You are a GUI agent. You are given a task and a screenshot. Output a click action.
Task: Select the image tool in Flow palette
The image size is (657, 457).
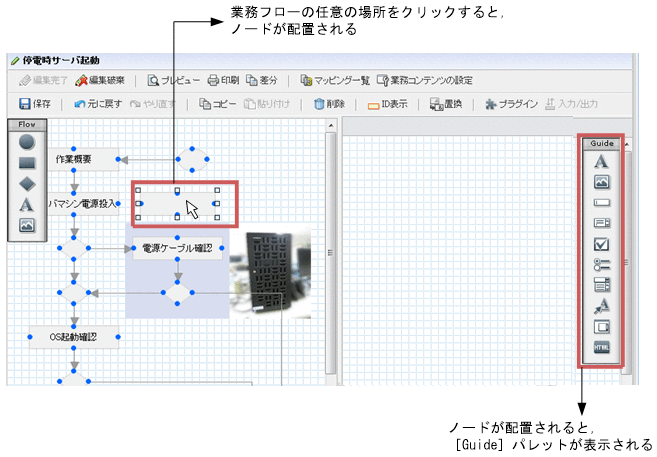pyautogui.click(x=27, y=225)
